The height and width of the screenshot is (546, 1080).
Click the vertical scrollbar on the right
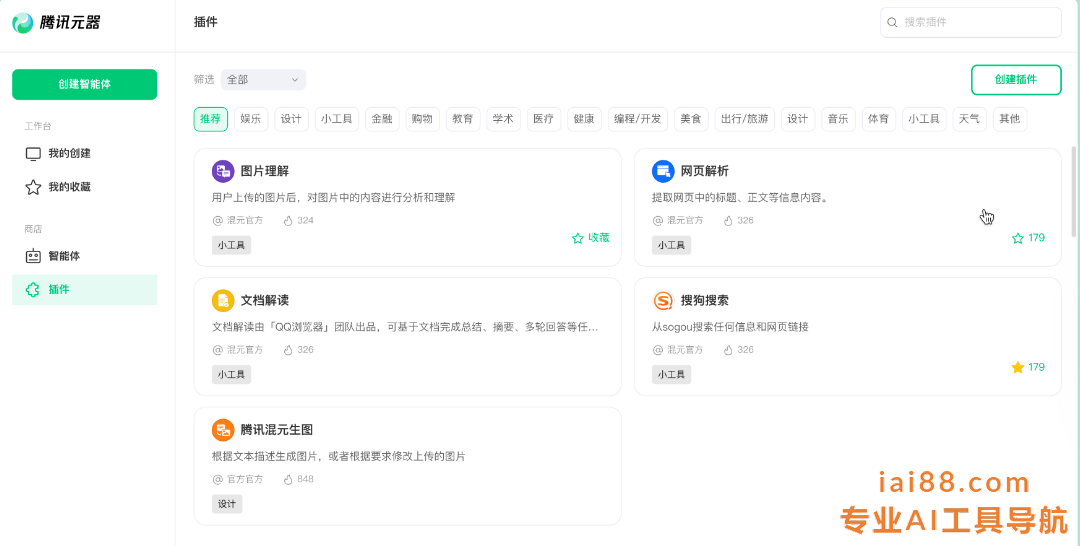point(1074,192)
